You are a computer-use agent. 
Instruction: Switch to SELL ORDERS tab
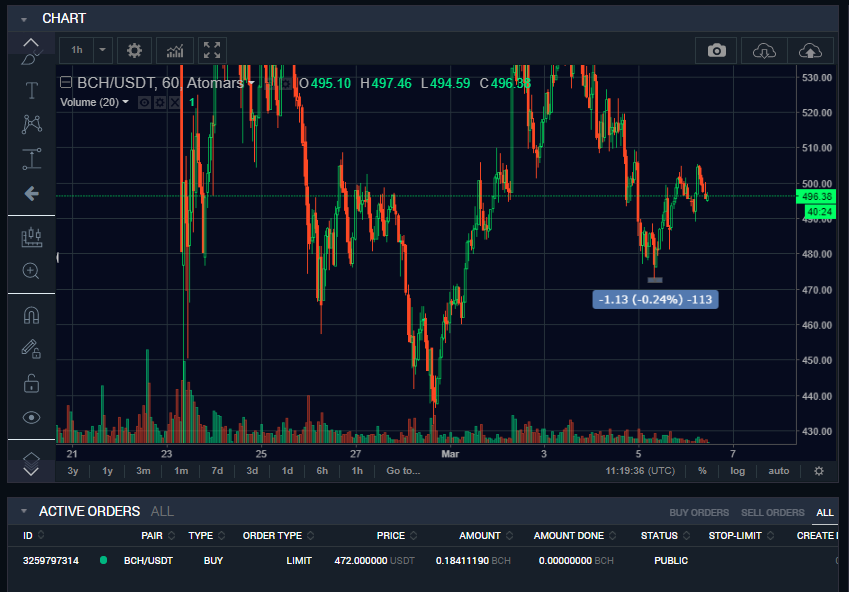pos(773,512)
